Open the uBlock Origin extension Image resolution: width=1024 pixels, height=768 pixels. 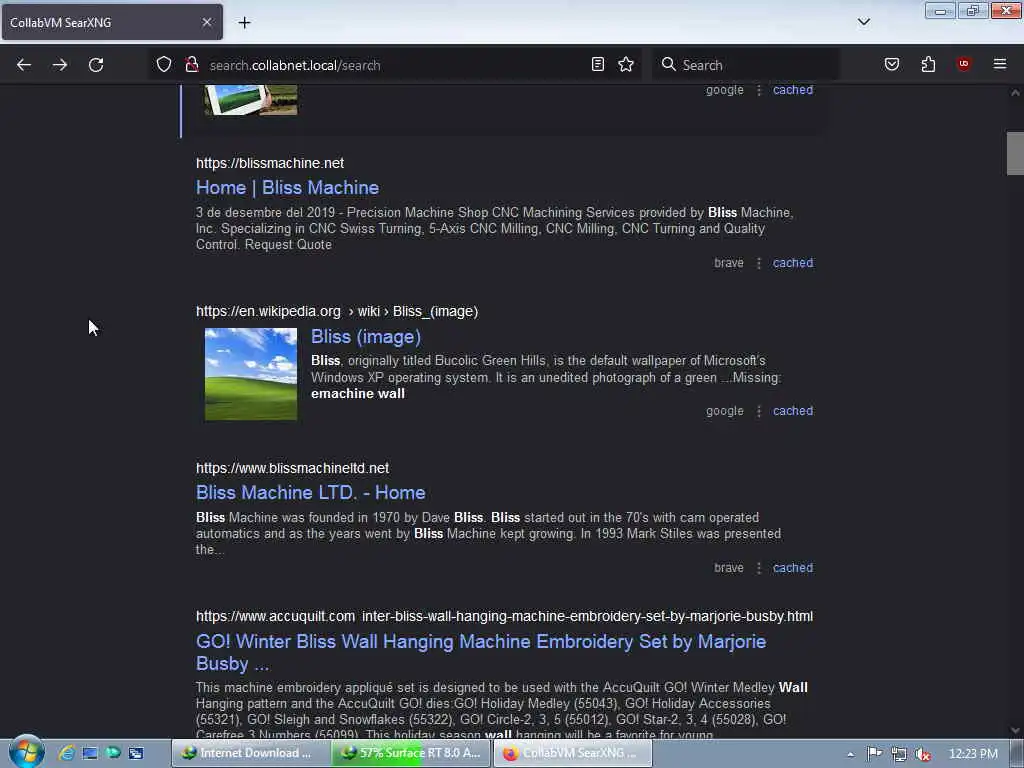coord(963,64)
